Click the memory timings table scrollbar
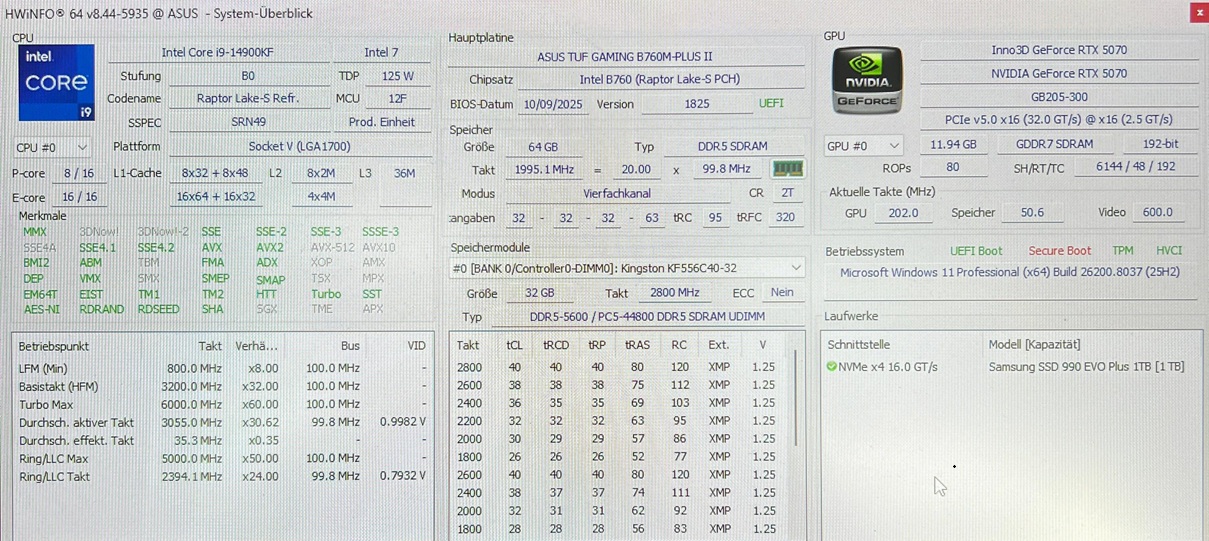Viewport: 1209px width, 541px height. click(x=797, y=400)
